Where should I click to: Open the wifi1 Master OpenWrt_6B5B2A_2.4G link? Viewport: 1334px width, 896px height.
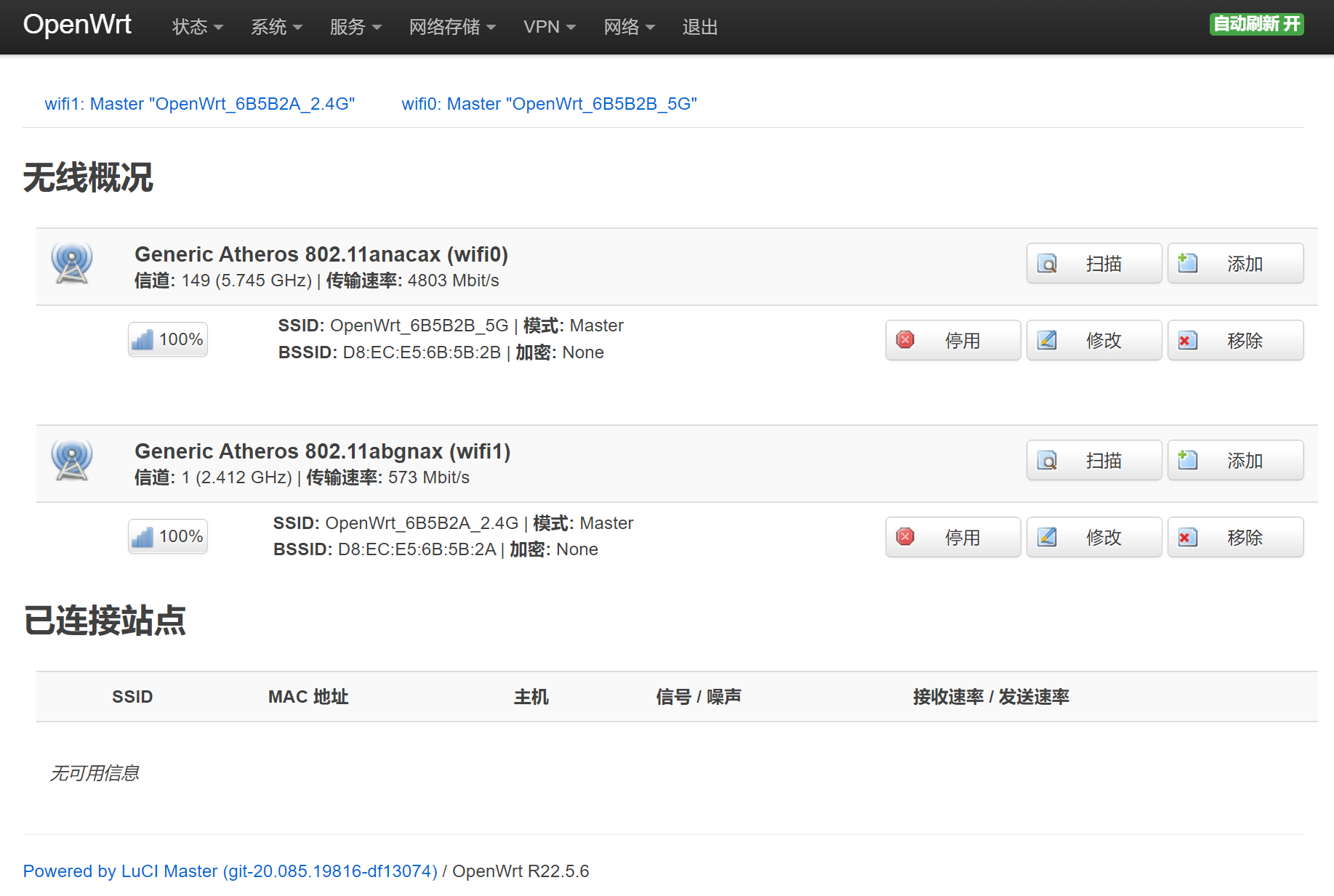pos(199,104)
